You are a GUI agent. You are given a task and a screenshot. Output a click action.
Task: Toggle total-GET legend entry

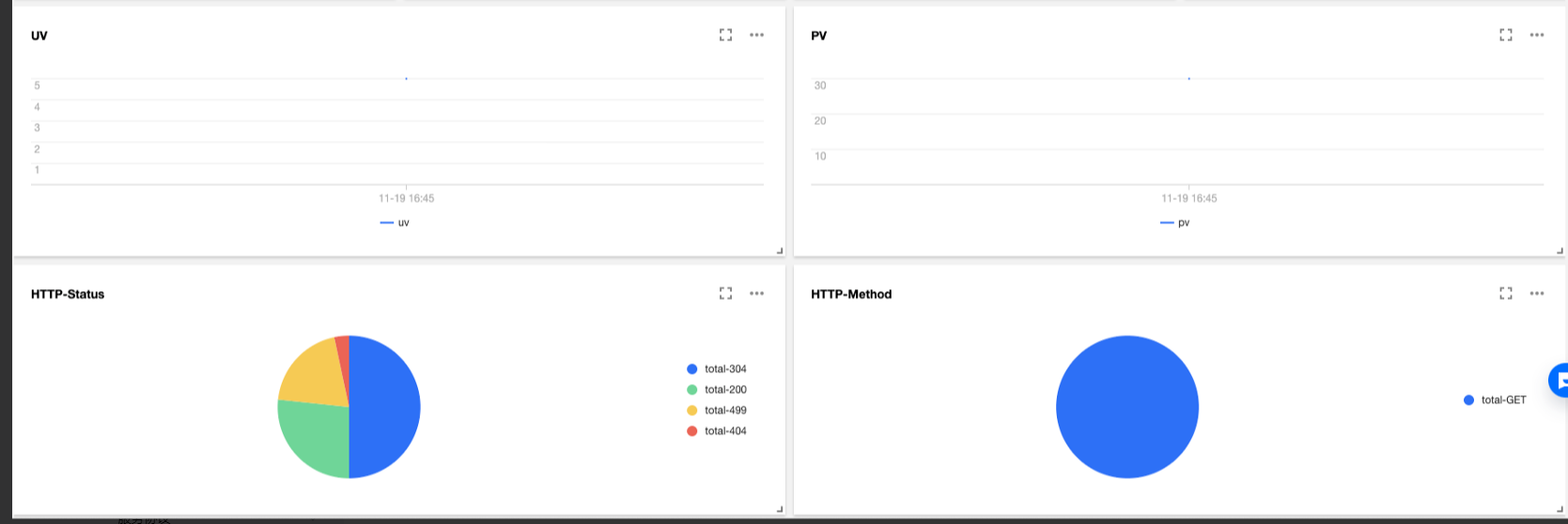point(1495,400)
